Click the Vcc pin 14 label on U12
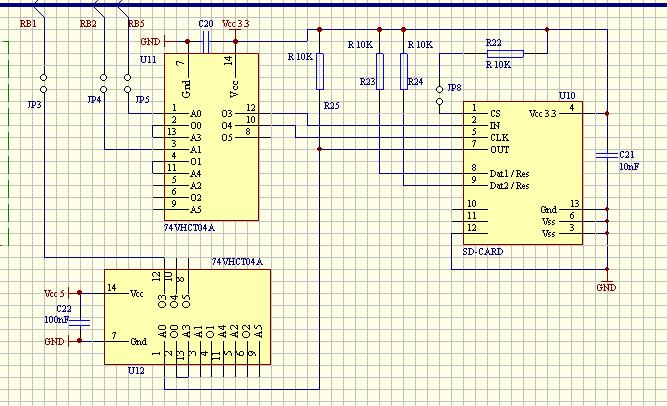 [x=137, y=294]
